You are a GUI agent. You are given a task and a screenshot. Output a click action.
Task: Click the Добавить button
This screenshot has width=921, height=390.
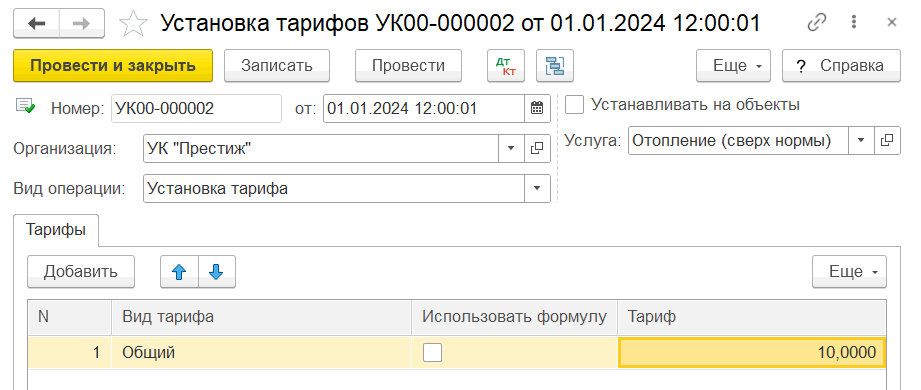coord(81,271)
